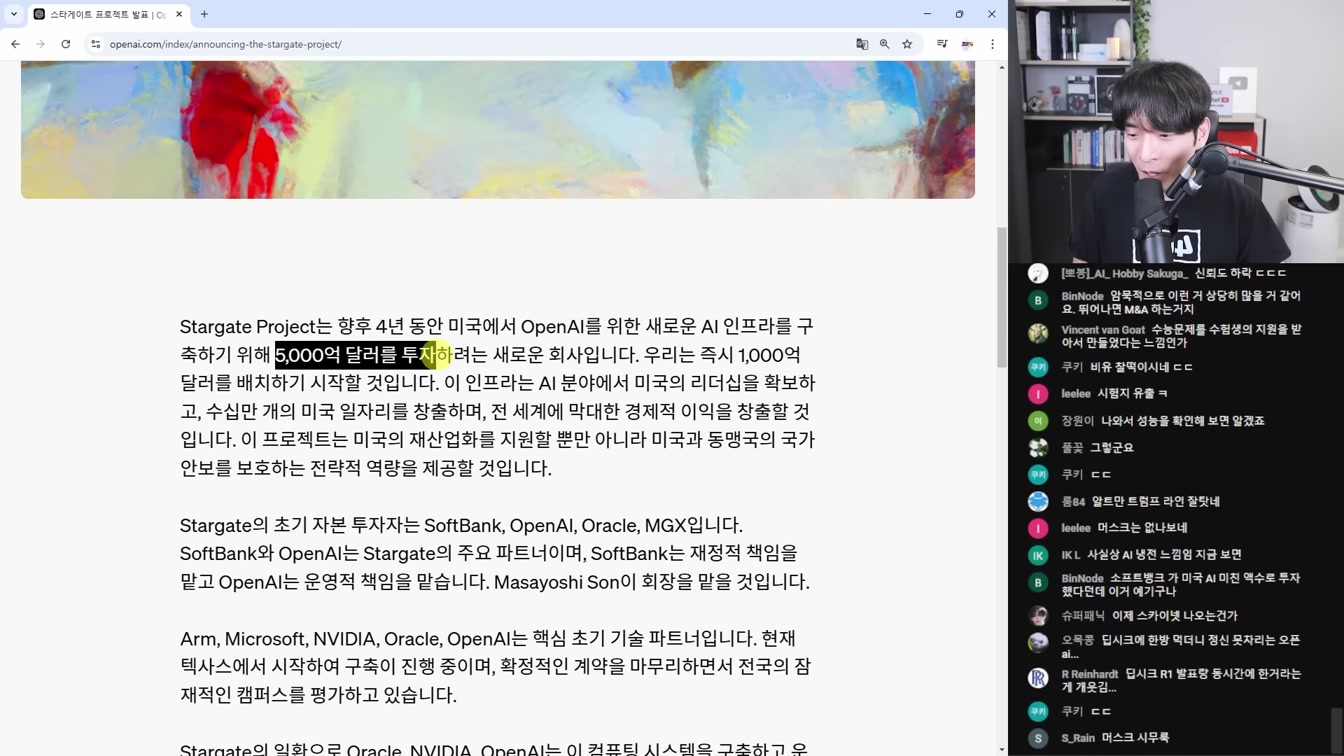This screenshot has width=1344, height=756.
Task: Open the tab search dropdown arrow
Action: (x=14, y=14)
